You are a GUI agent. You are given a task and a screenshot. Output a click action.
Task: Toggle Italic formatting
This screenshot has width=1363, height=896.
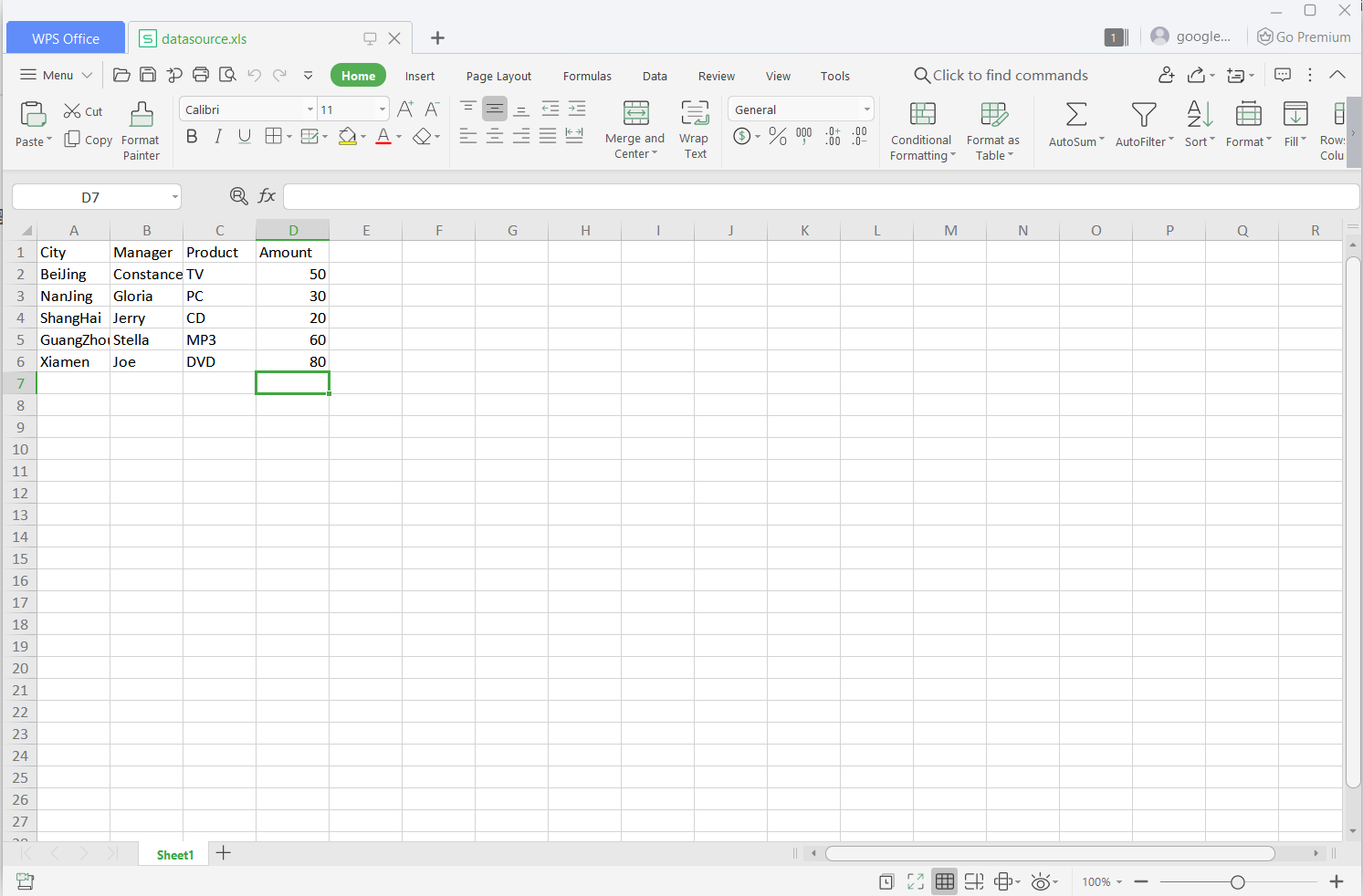pyautogui.click(x=218, y=137)
